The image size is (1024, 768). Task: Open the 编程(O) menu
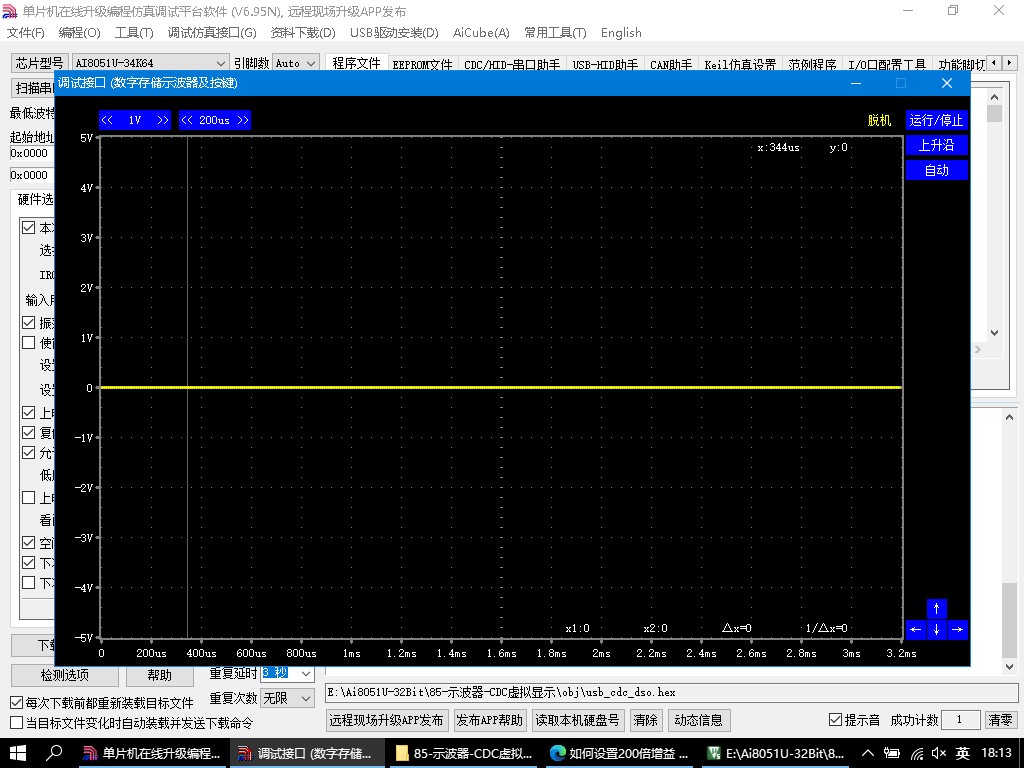point(80,33)
